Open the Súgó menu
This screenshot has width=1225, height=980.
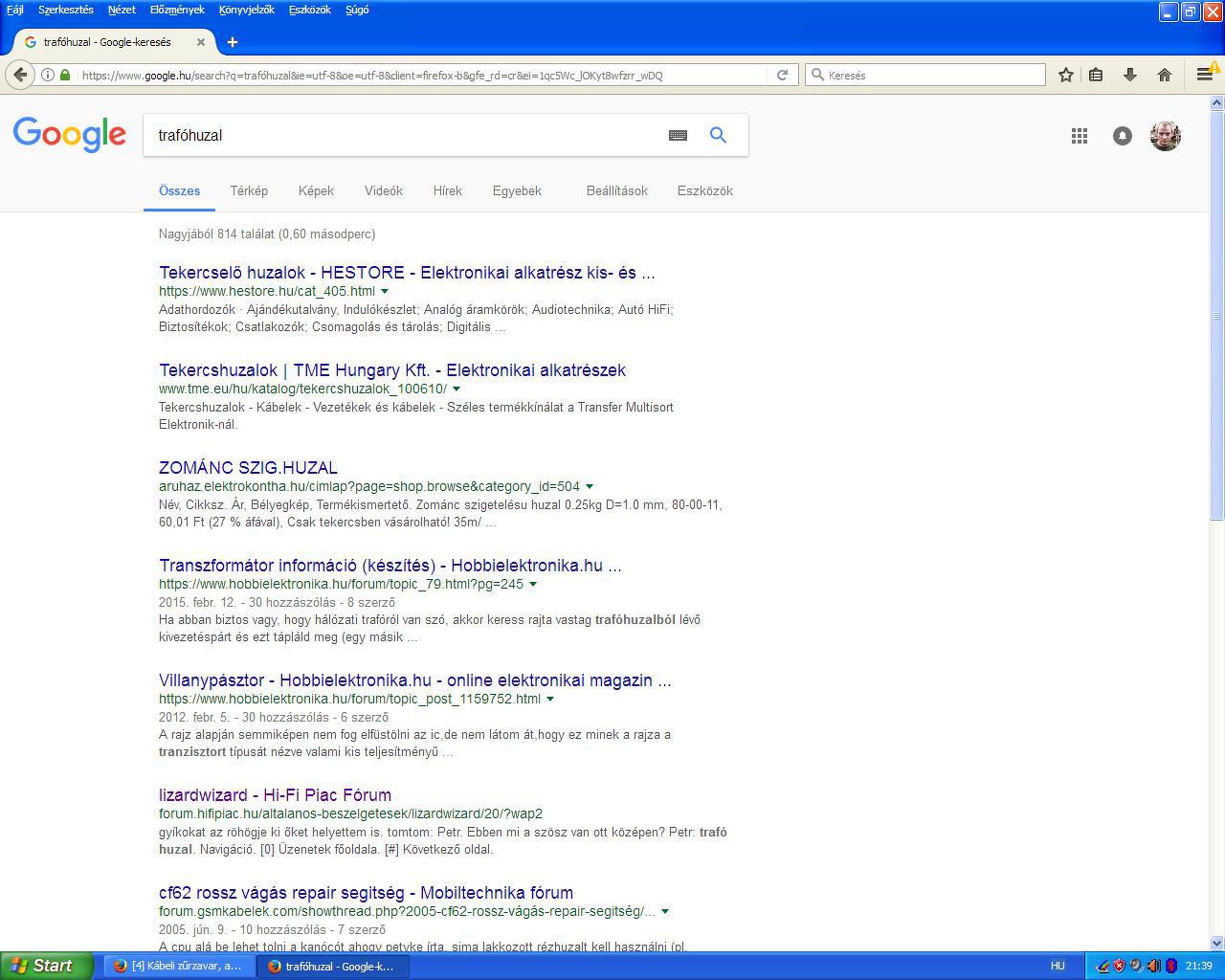click(x=357, y=10)
